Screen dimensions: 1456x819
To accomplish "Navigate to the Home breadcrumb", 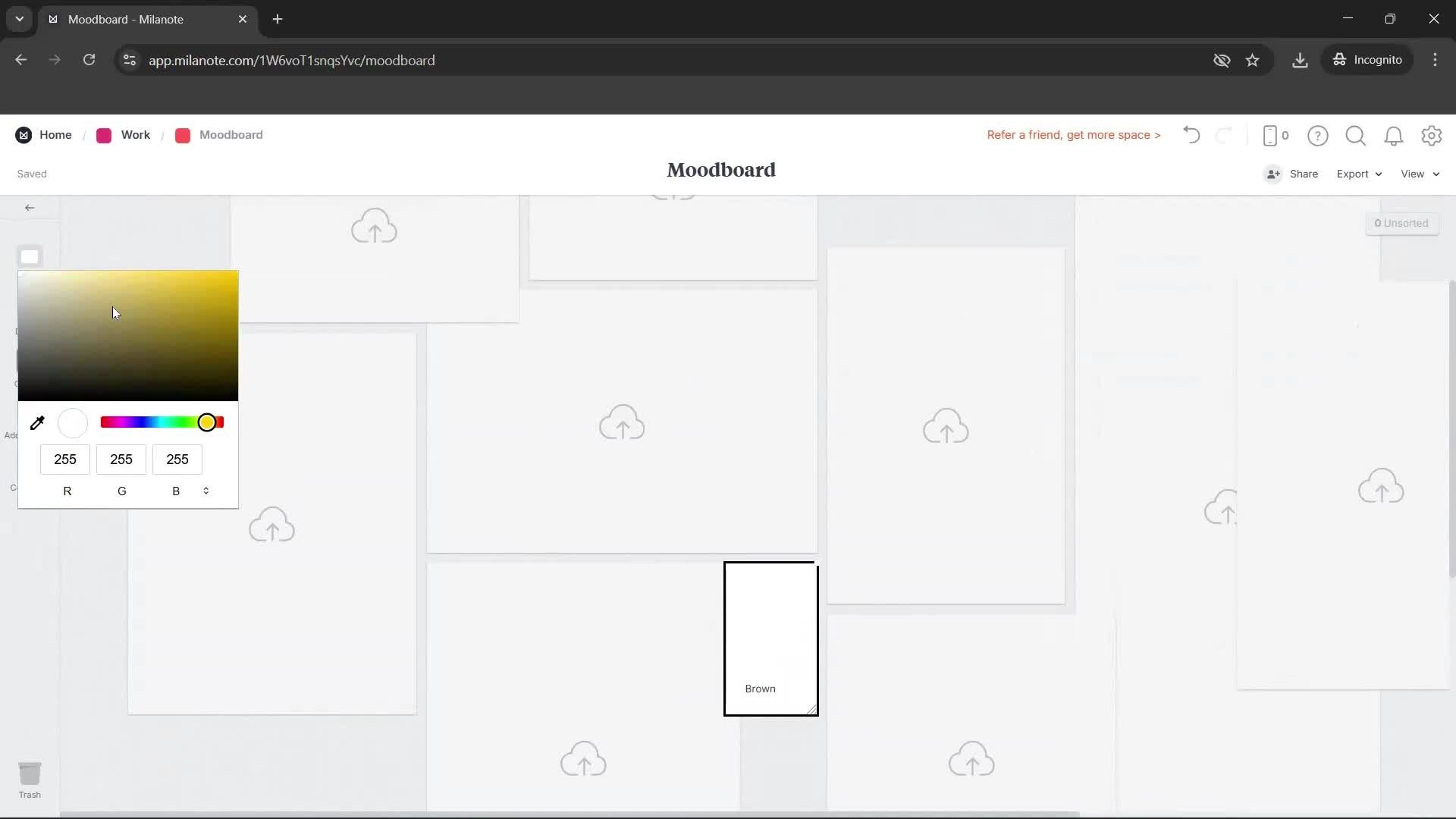I will pos(56,135).
